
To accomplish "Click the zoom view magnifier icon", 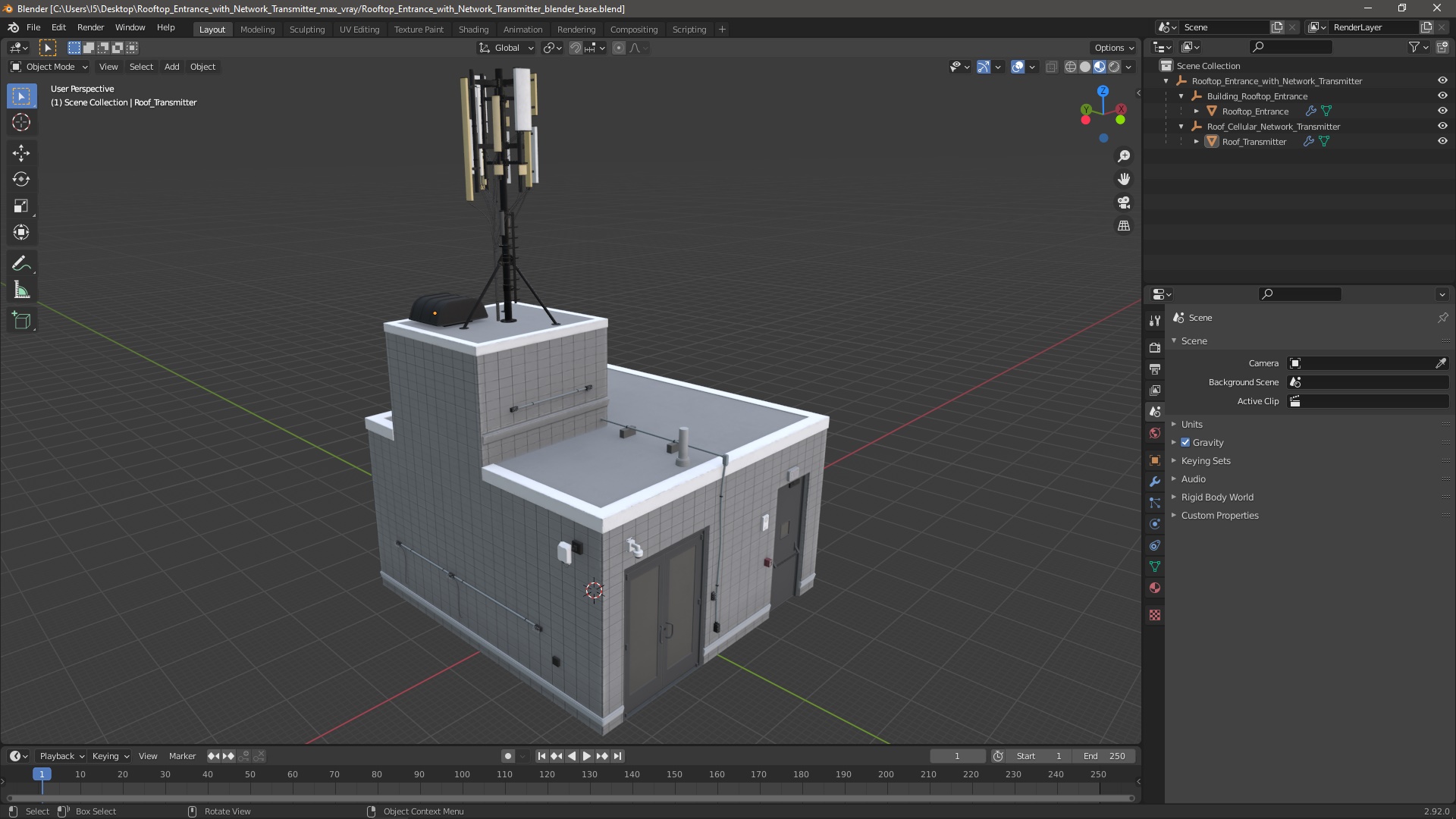I will pos(1124,156).
